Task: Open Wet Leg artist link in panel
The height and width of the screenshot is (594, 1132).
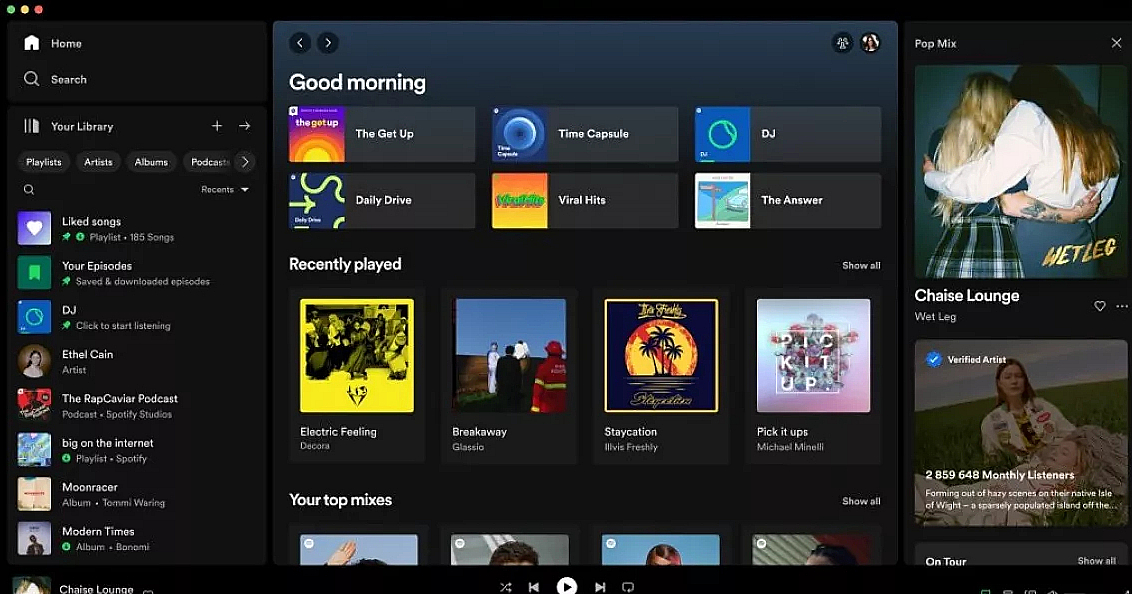Action: pos(935,316)
